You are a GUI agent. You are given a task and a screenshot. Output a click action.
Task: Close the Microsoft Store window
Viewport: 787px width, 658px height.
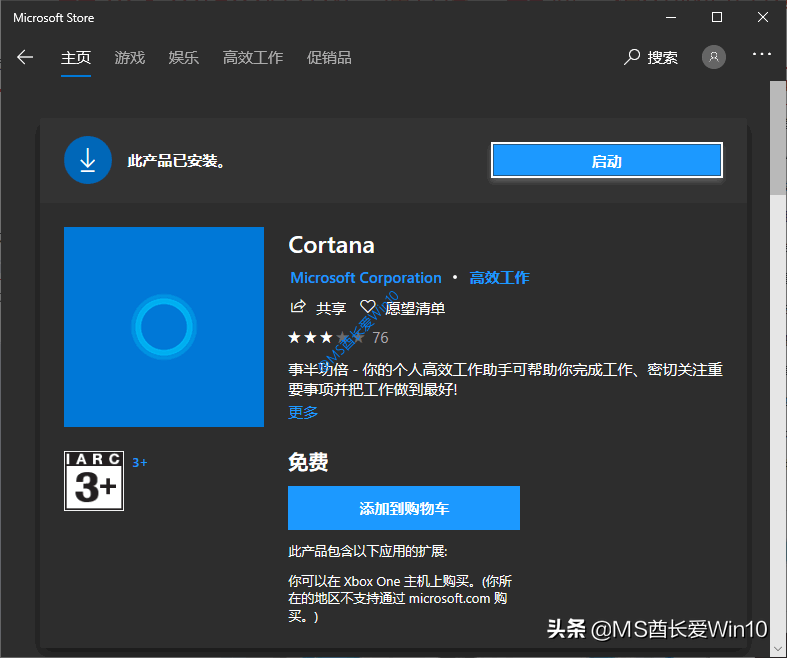click(x=763, y=18)
